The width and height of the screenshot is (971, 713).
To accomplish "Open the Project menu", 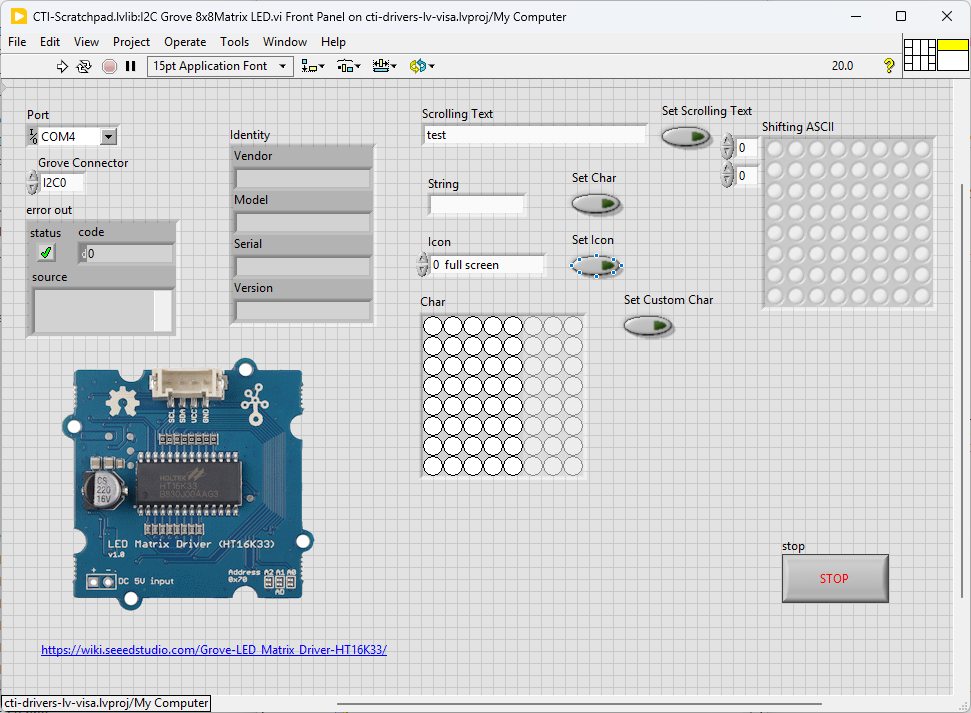I will [x=131, y=42].
